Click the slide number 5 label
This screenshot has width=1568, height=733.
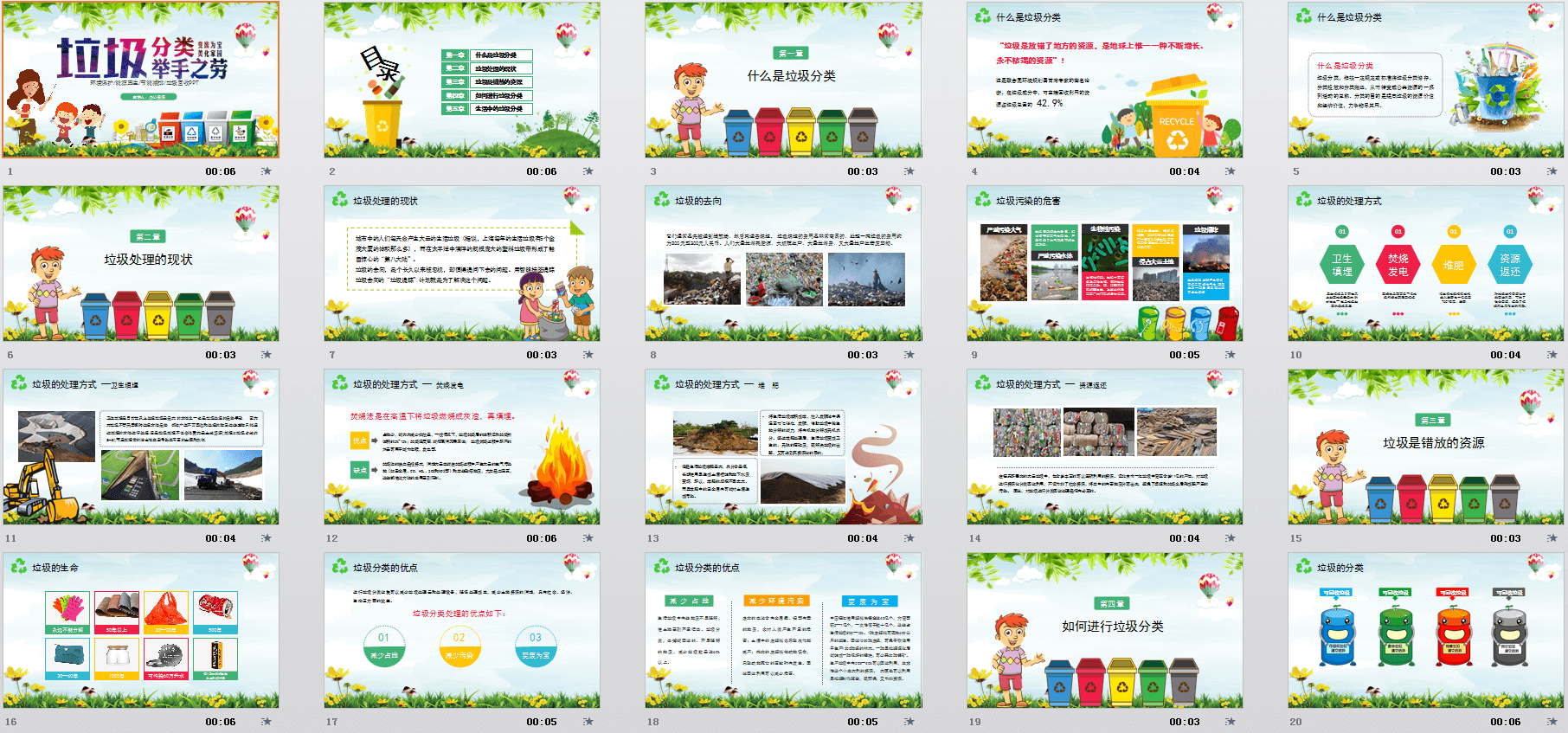(1296, 171)
